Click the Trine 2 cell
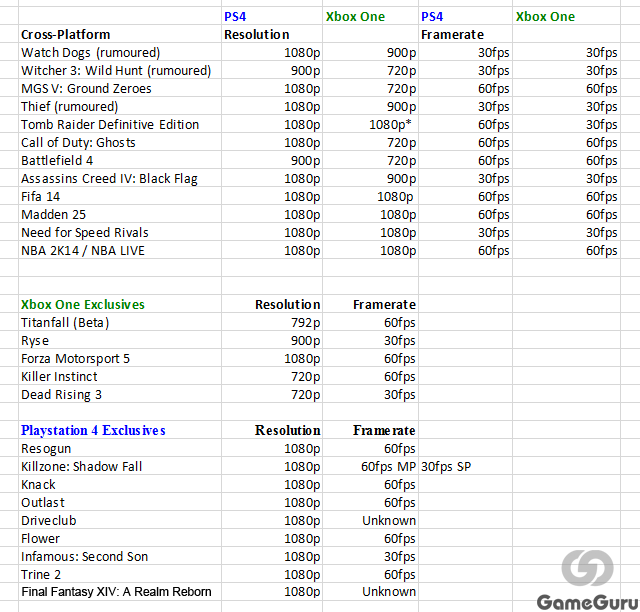Viewport: 640px width, 612px height. [120, 574]
